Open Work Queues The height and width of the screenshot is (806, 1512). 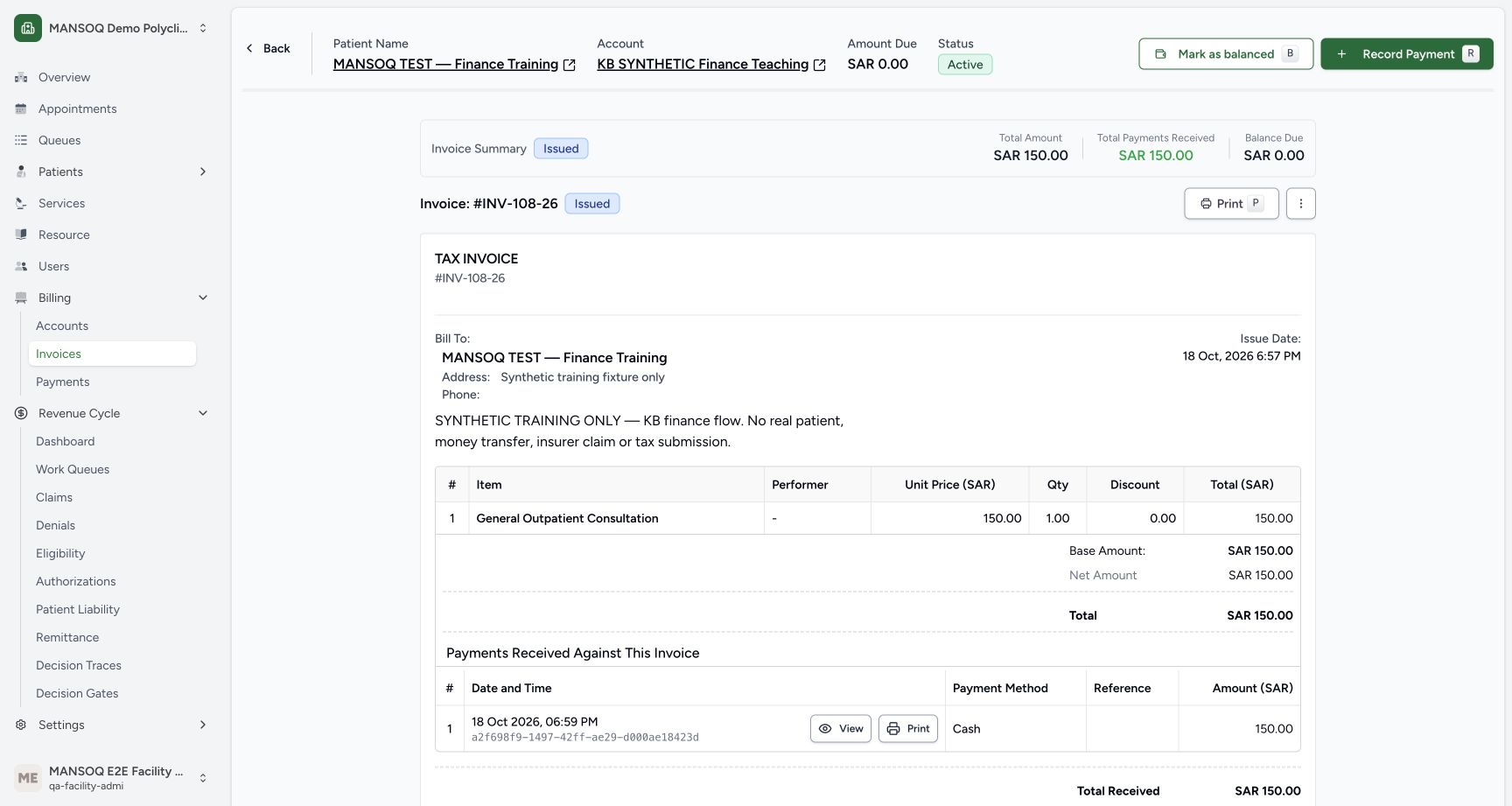tap(73, 469)
